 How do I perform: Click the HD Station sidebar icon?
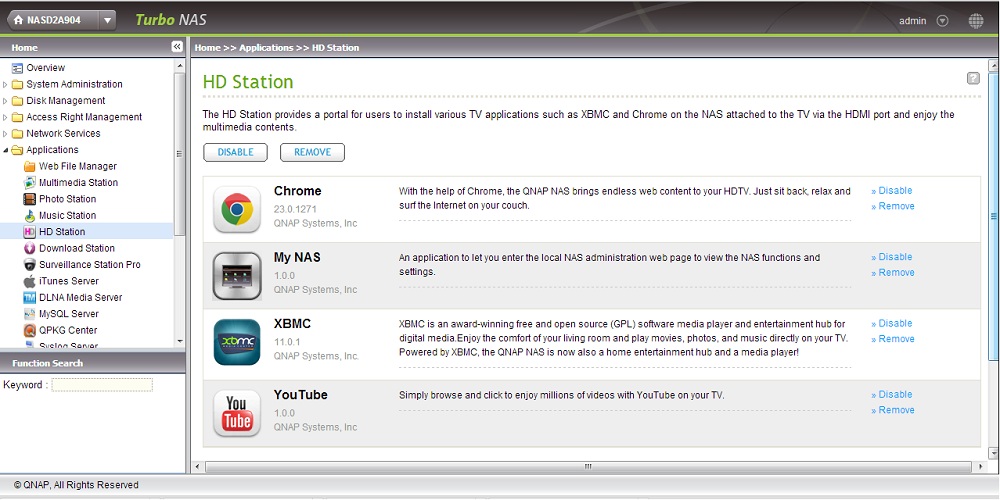tap(29, 232)
